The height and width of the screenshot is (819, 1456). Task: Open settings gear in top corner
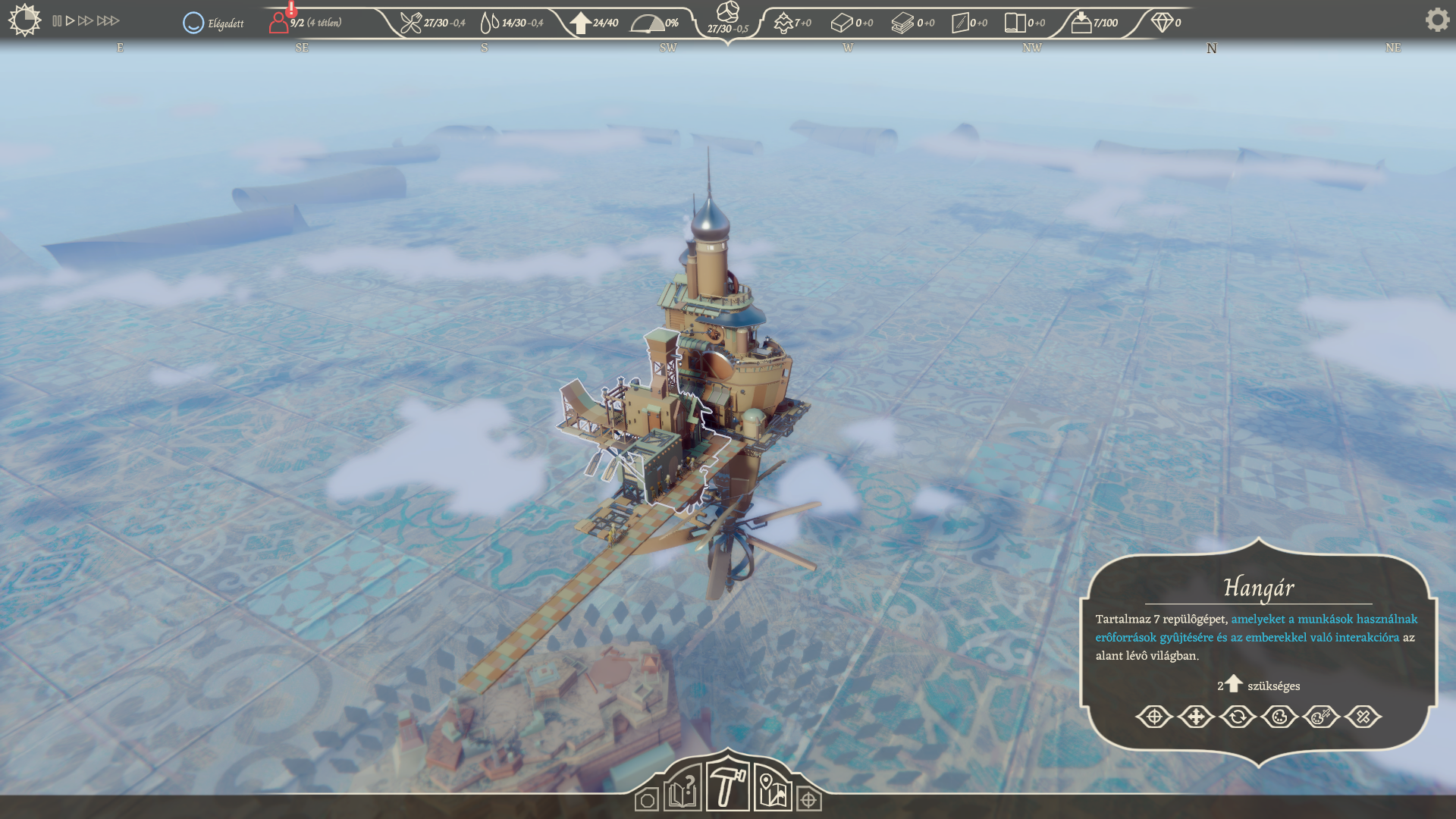click(x=1436, y=20)
